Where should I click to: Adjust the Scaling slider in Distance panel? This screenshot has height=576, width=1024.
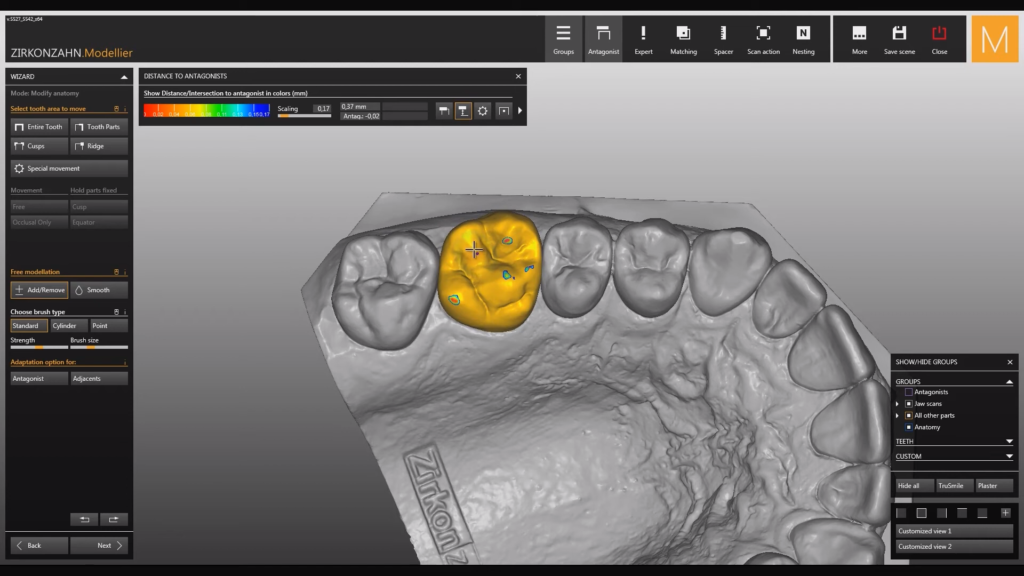pos(304,116)
